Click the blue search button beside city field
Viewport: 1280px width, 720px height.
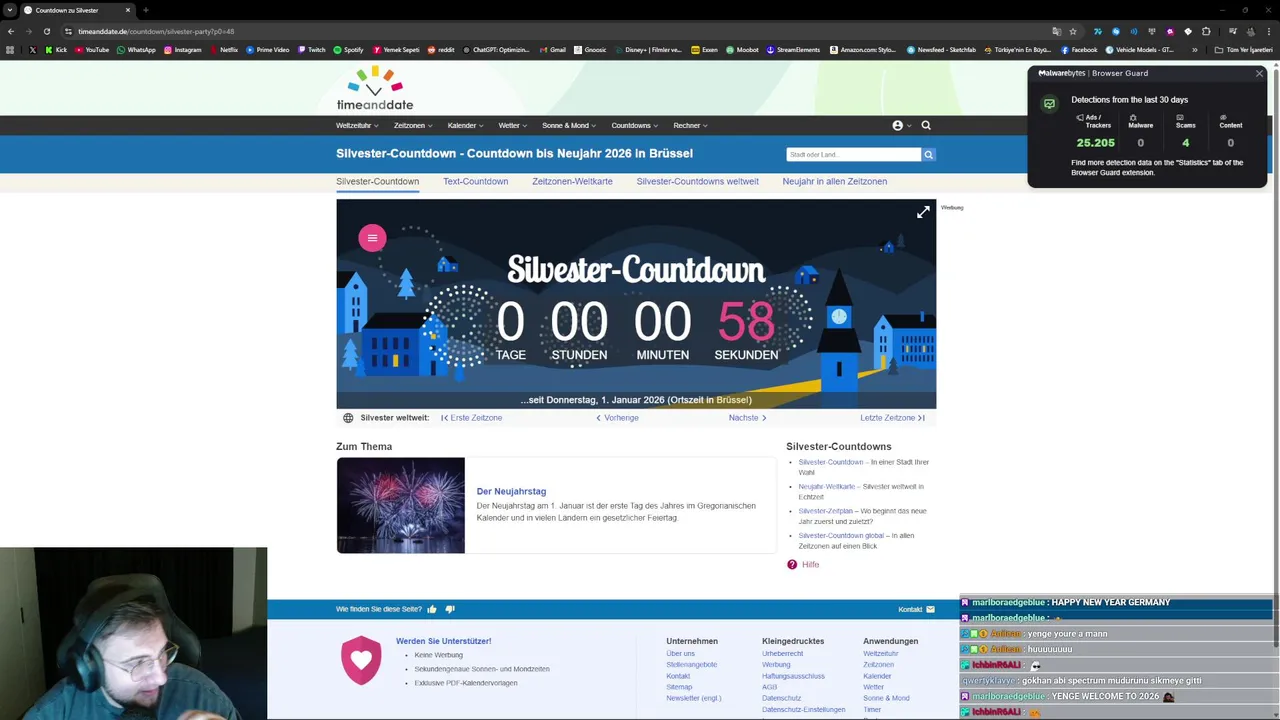click(929, 154)
